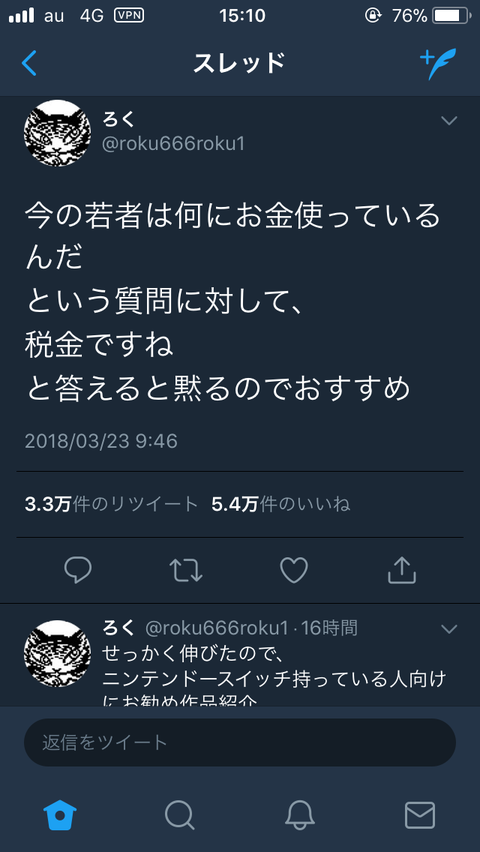View the 5.4万件のいいね list

pos(281,505)
